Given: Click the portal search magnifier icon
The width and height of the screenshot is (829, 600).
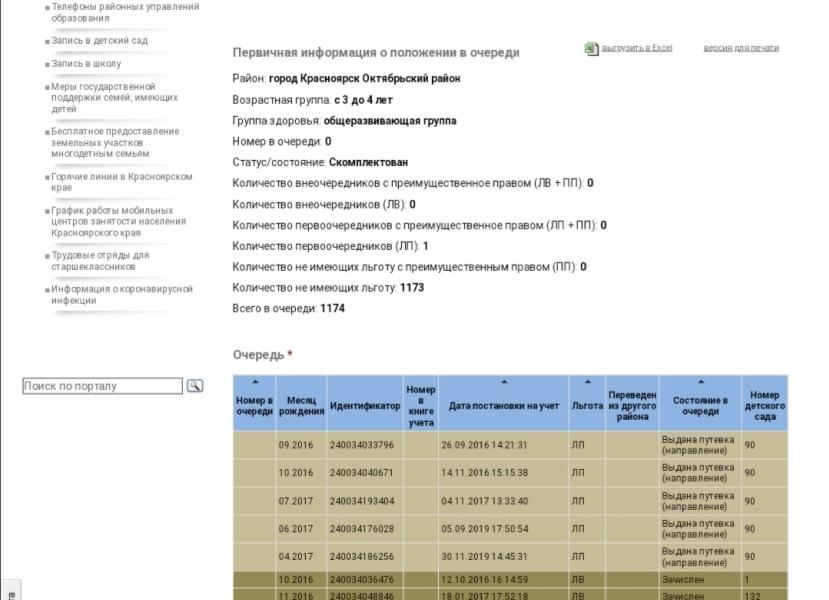Looking at the screenshot, I should [195, 386].
